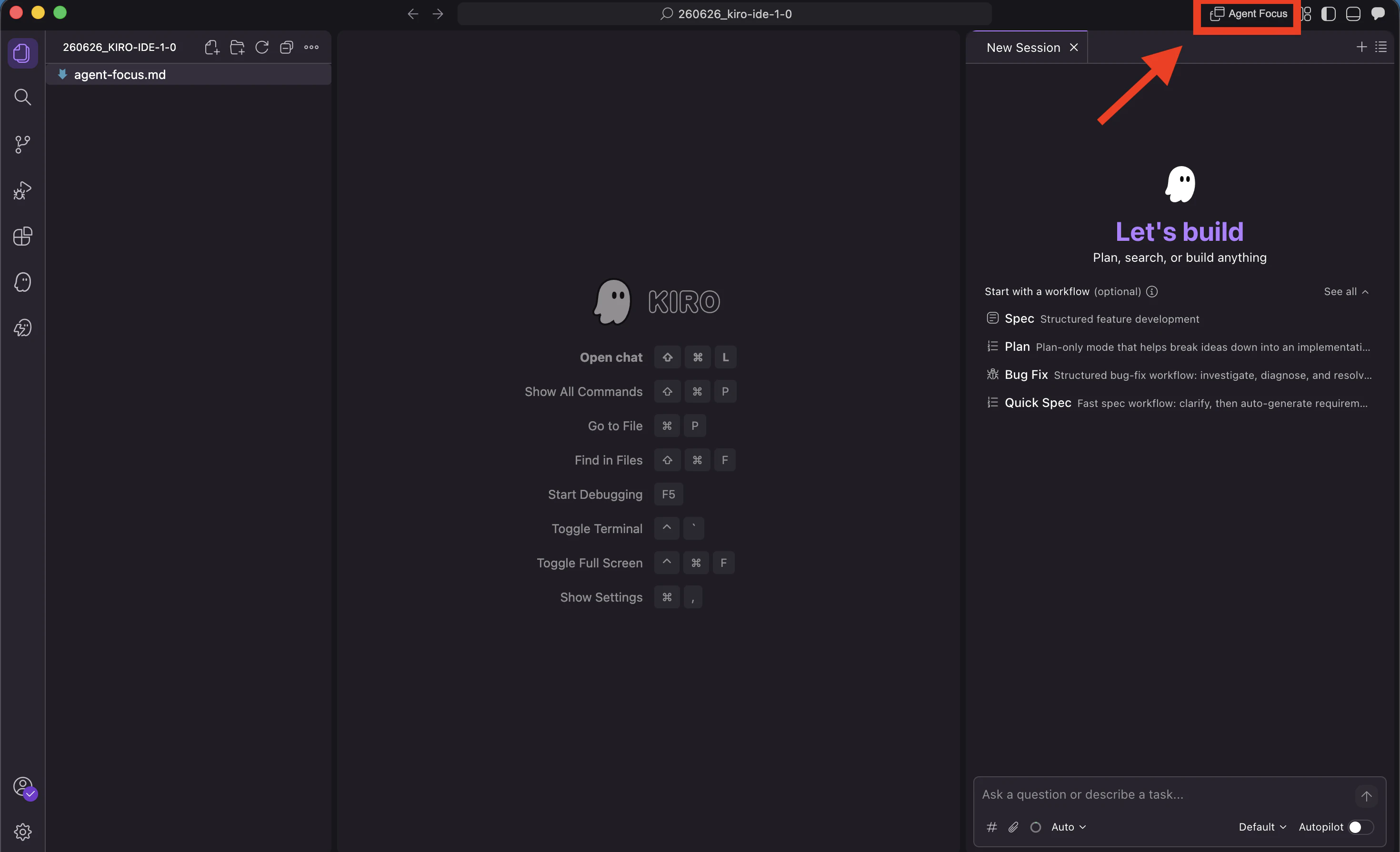Screen dimensions: 1400x852
Task: Toggle the primary sidebar layout icon
Action: [x=1329, y=14]
